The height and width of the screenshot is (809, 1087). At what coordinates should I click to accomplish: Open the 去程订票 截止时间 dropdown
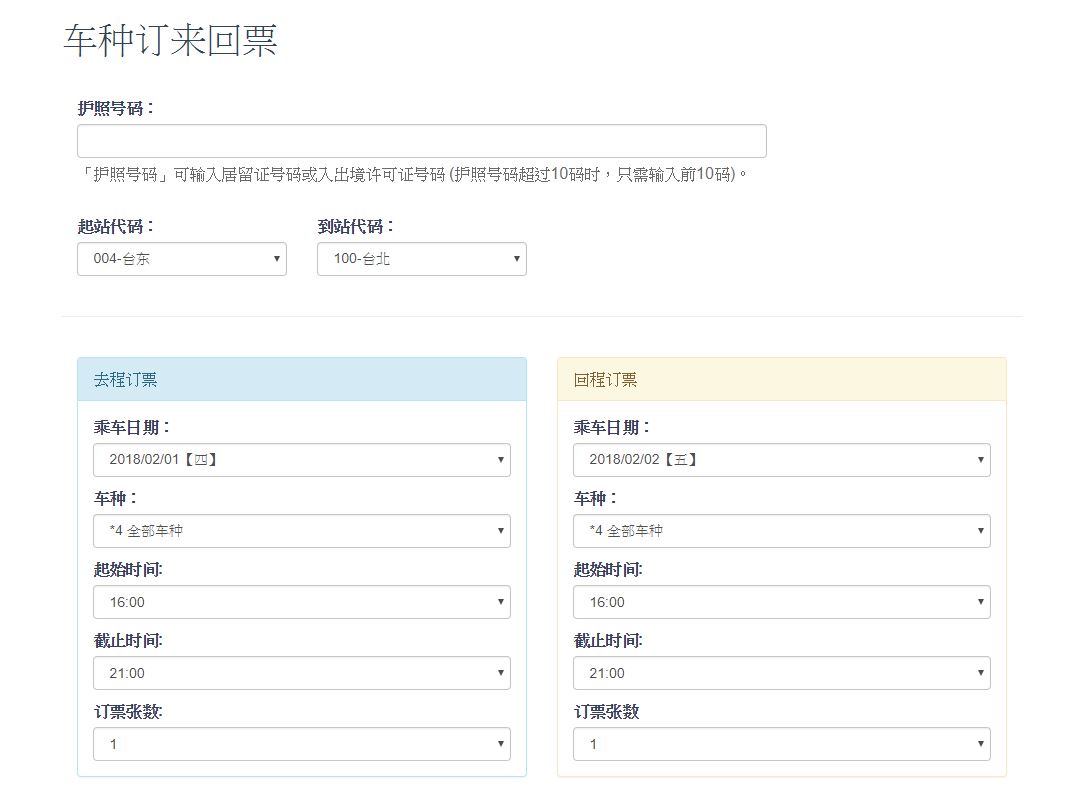pyautogui.click(x=301, y=673)
